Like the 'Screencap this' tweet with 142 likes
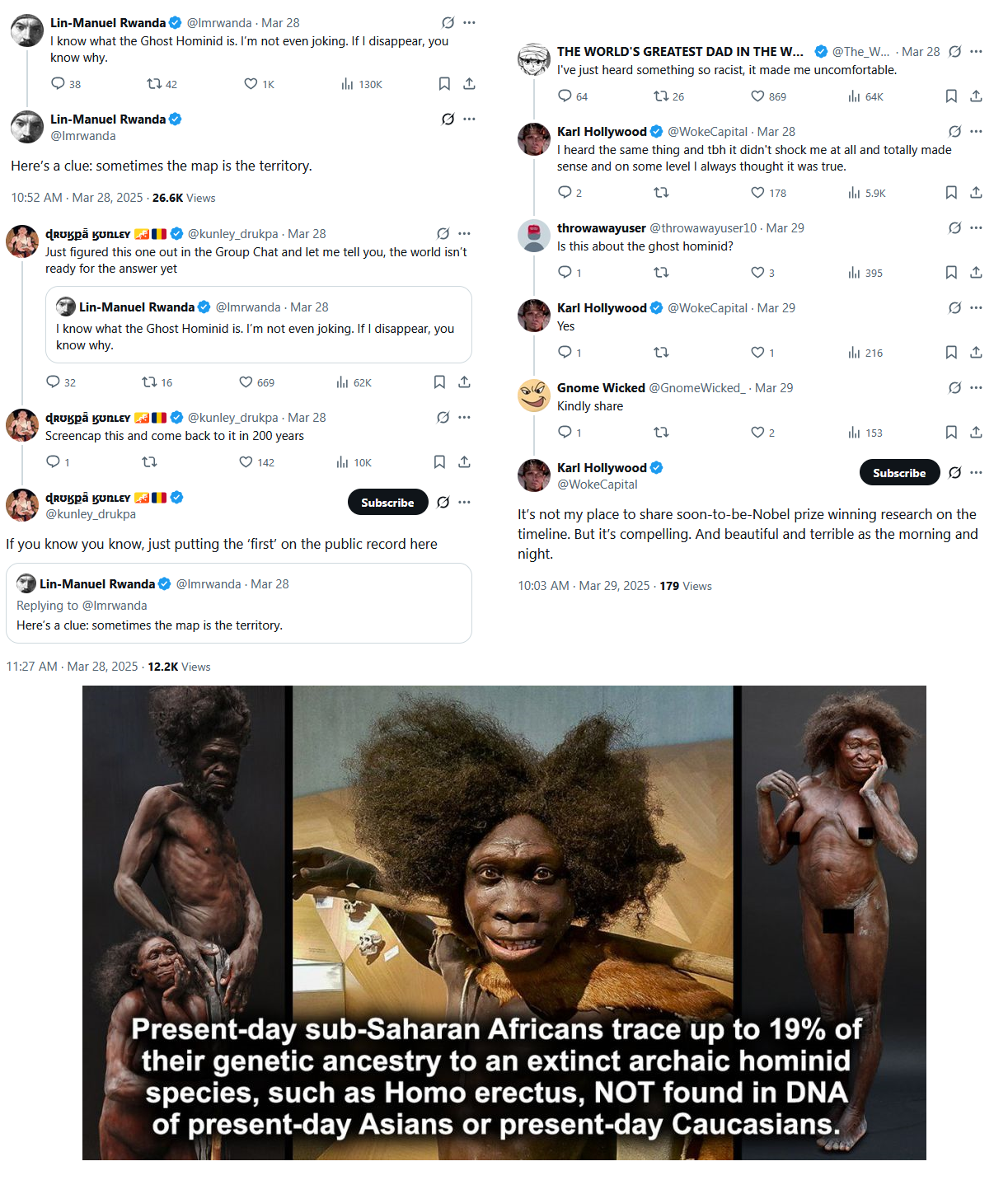Screen dimensions: 1008x1180 (256, 462)
